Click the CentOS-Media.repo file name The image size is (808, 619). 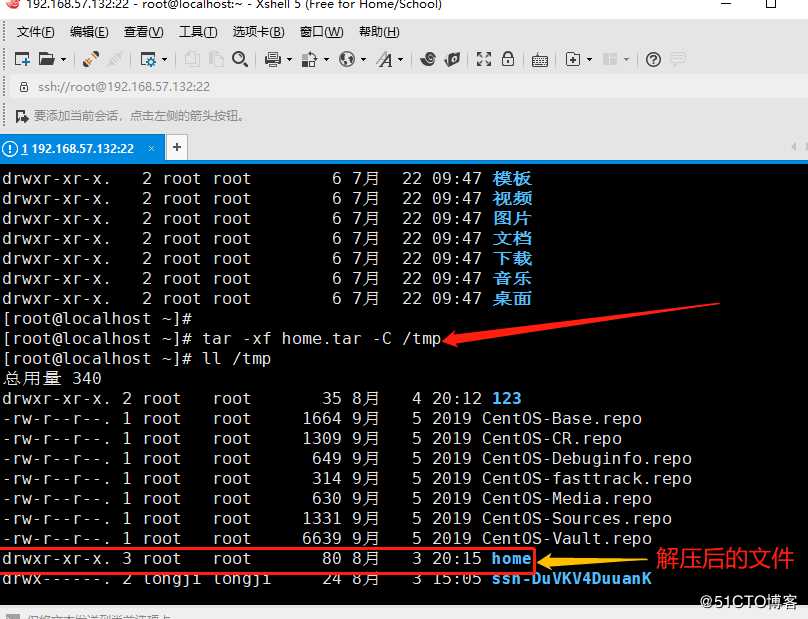567,499
